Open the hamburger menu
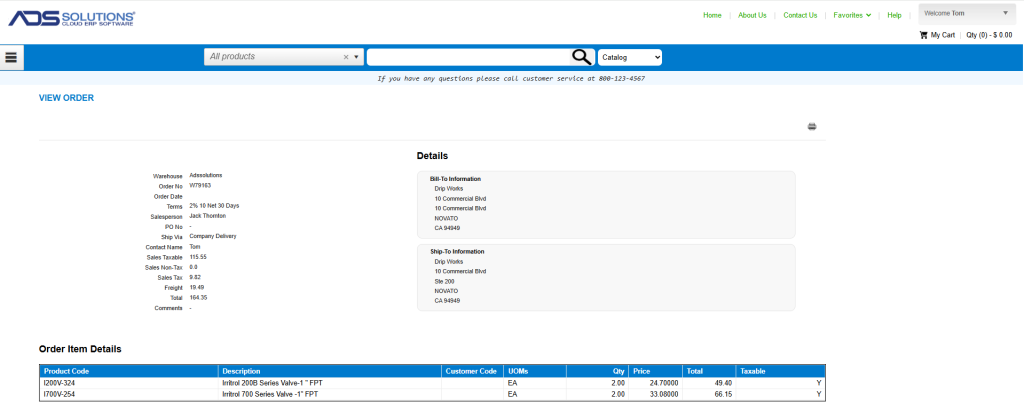 [11, 58]
